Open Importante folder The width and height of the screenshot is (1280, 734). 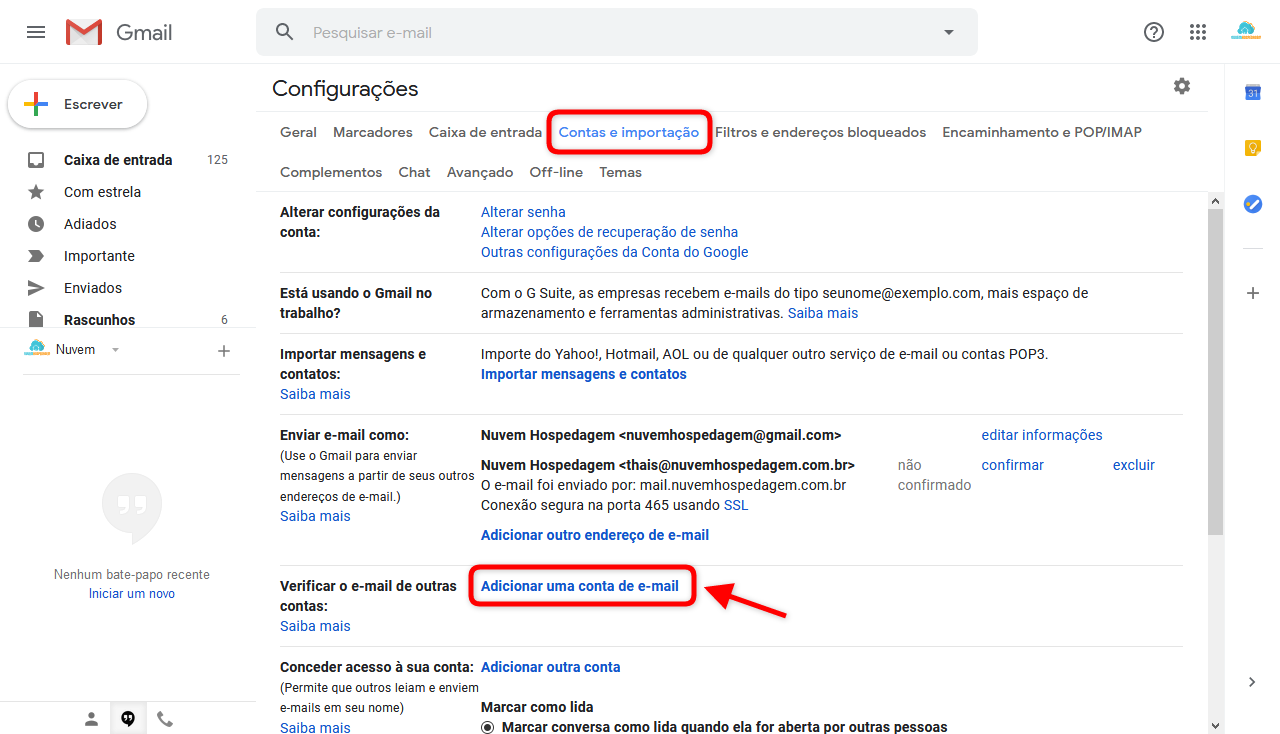point(99,256)
